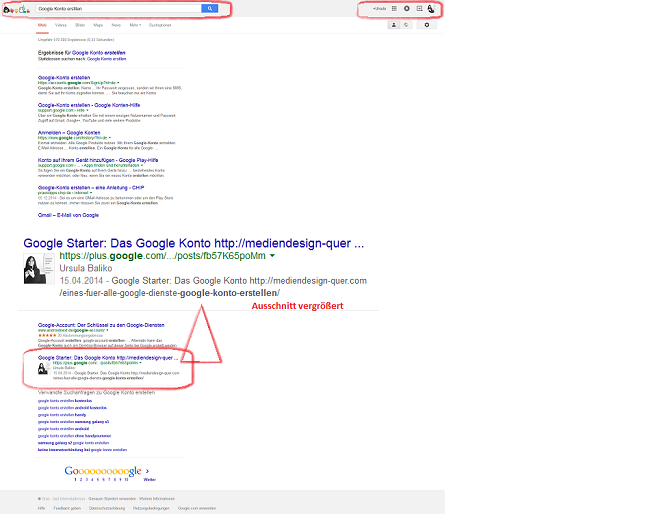650x514 pixels.
Task: Expand arrow beside Anmelden result URL
Action: [110, 138]
